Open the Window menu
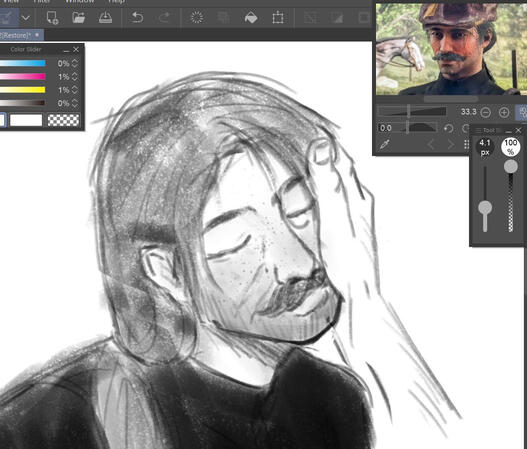The height and width of the screenshot is (449, 527). 79,1
